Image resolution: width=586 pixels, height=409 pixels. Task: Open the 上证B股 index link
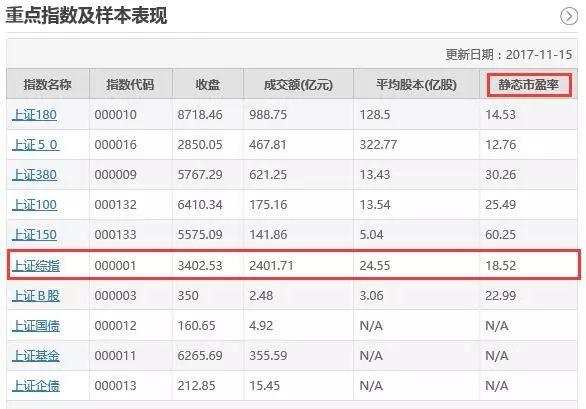pos(36,296)
